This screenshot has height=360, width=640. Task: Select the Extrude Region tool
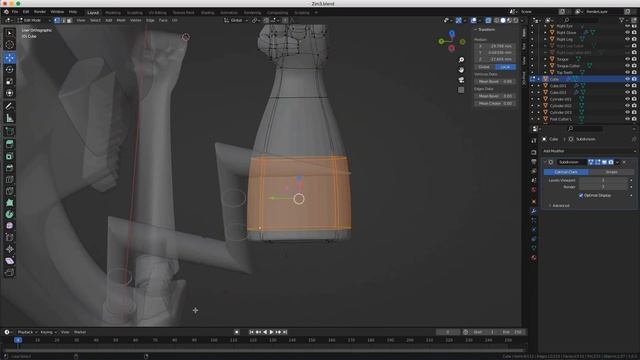coord(9,144)
